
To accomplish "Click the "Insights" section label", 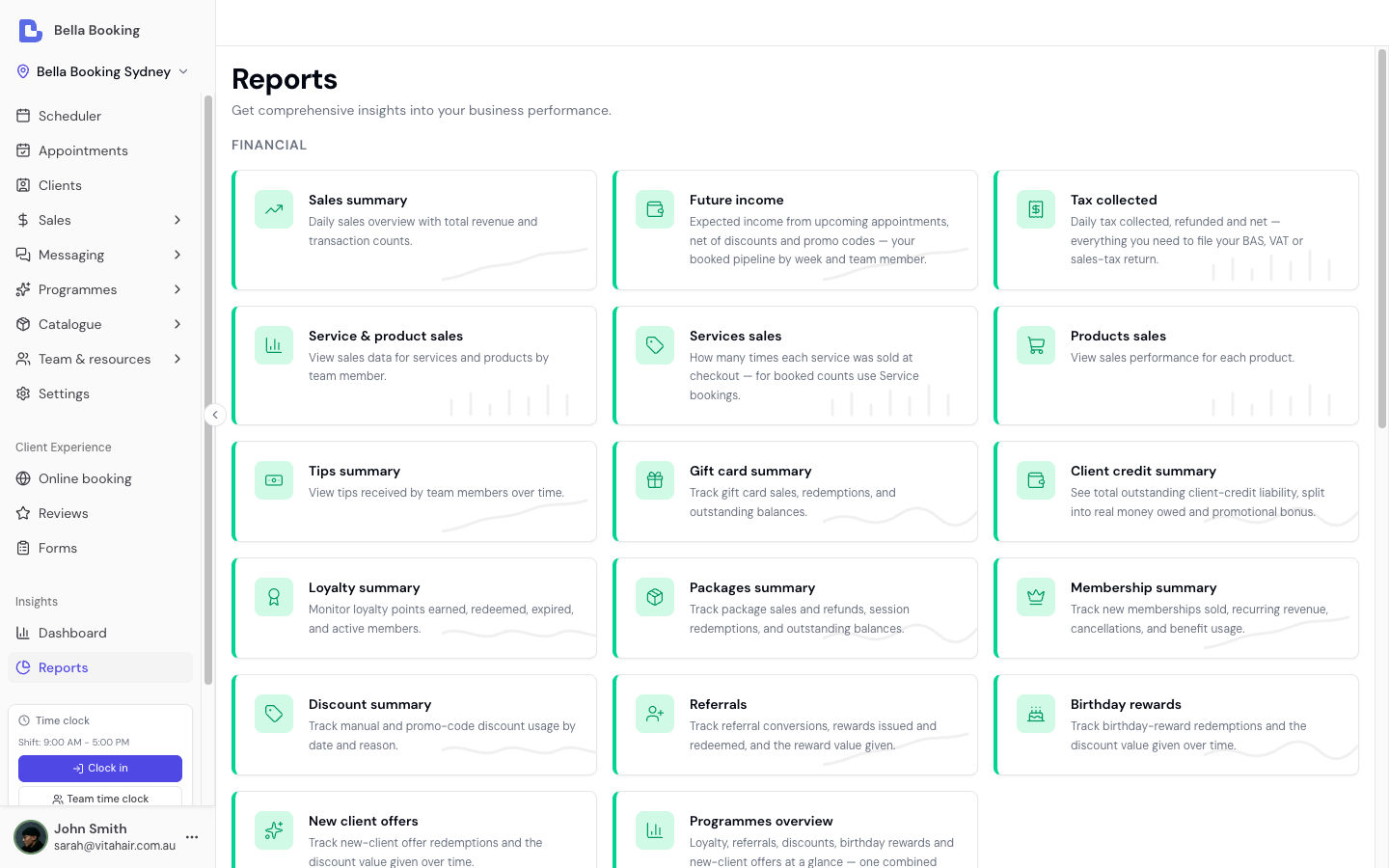I will 37,602.
